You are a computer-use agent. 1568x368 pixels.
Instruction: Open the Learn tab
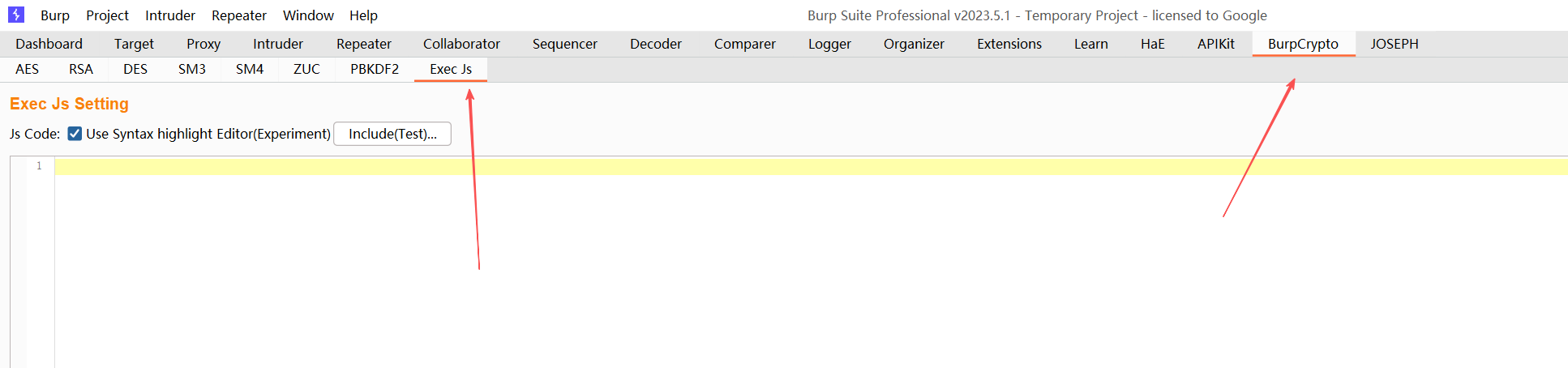pyautogui.click(x=1091, y=44)
